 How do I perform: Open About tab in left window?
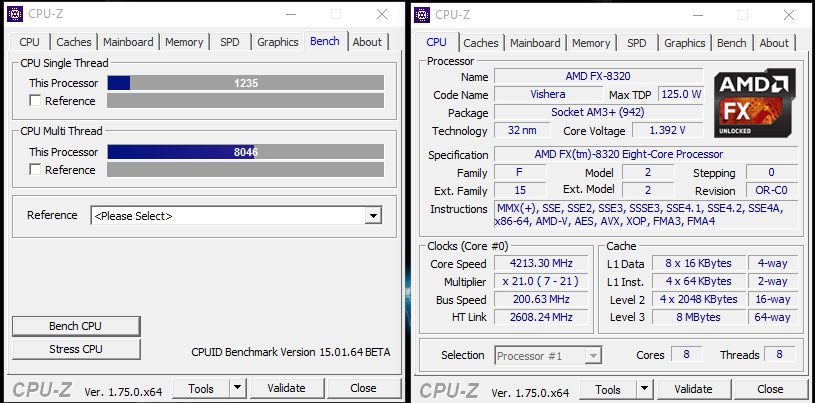(367, 42)
